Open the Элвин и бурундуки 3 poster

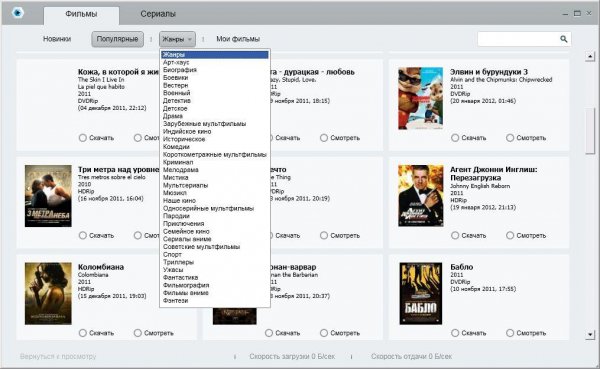click(421, 98)
